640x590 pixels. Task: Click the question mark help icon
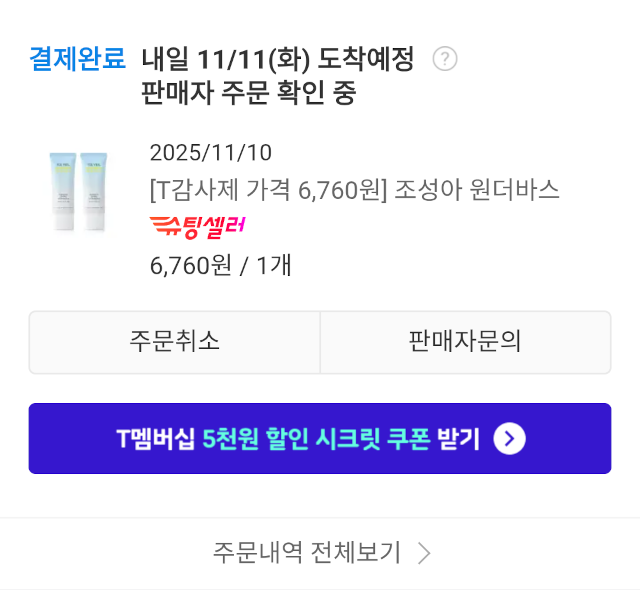coord(445,59)
